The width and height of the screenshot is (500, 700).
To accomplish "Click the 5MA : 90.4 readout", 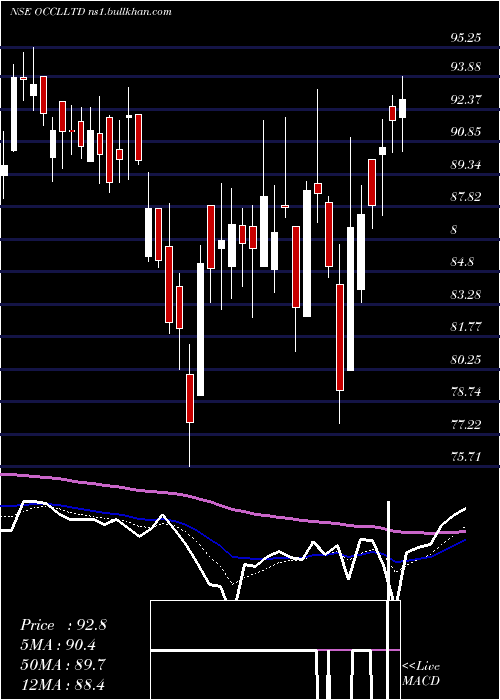I will [58, 644].
